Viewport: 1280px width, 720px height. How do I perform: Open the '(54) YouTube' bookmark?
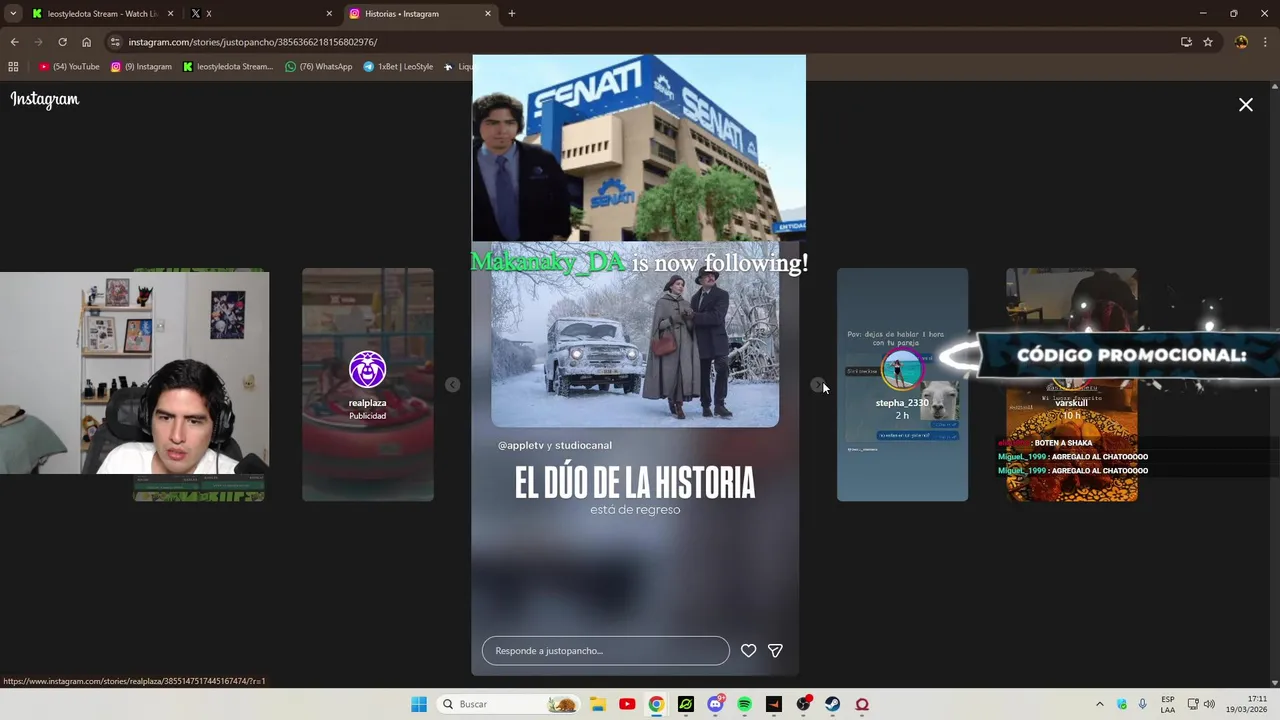point(69,67)
